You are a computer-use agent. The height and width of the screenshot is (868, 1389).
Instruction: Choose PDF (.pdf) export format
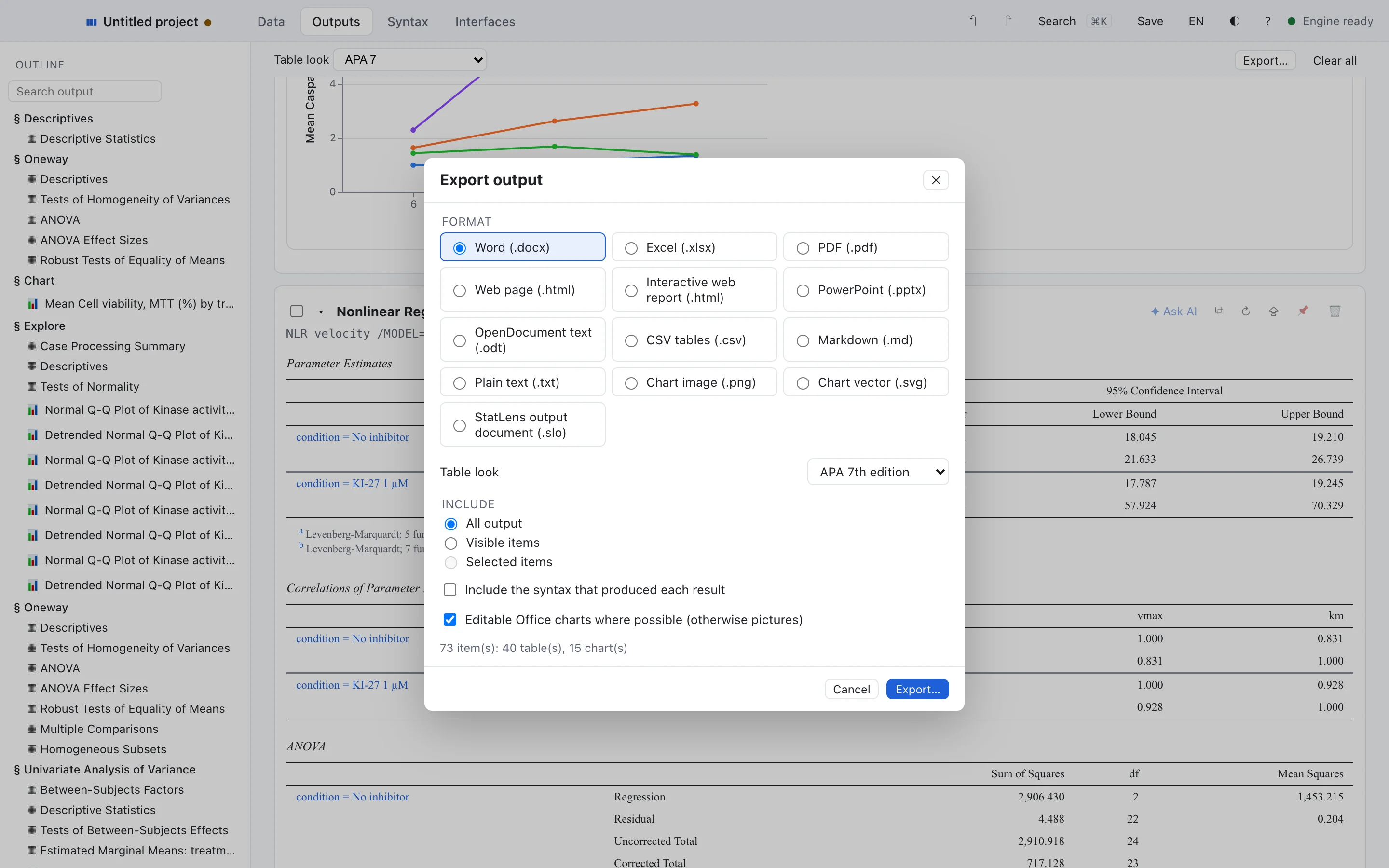866,247
